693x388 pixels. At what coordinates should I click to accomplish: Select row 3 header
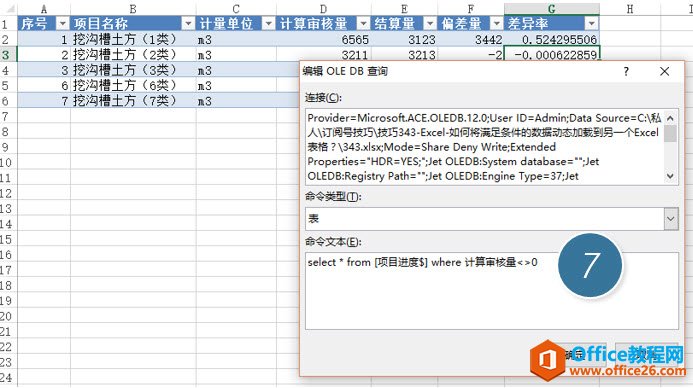click(x=8, y=55)
